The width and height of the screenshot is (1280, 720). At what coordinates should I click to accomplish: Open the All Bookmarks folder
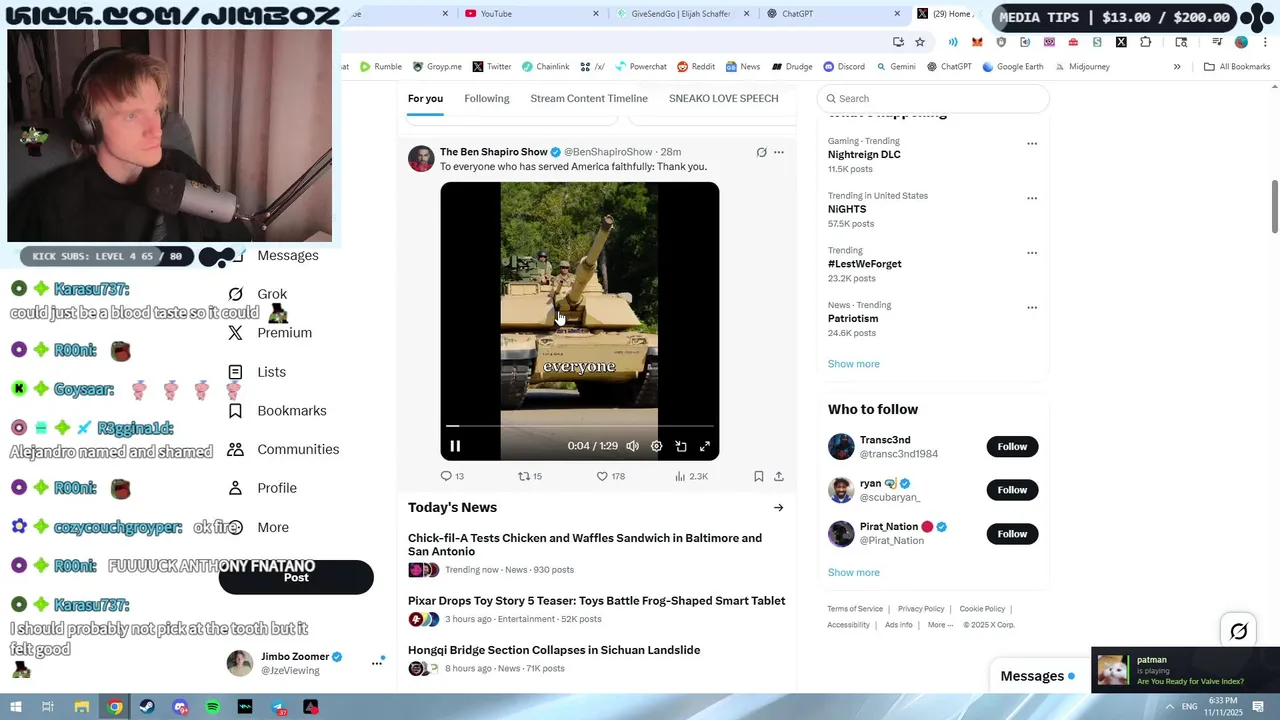point(1237,67)
